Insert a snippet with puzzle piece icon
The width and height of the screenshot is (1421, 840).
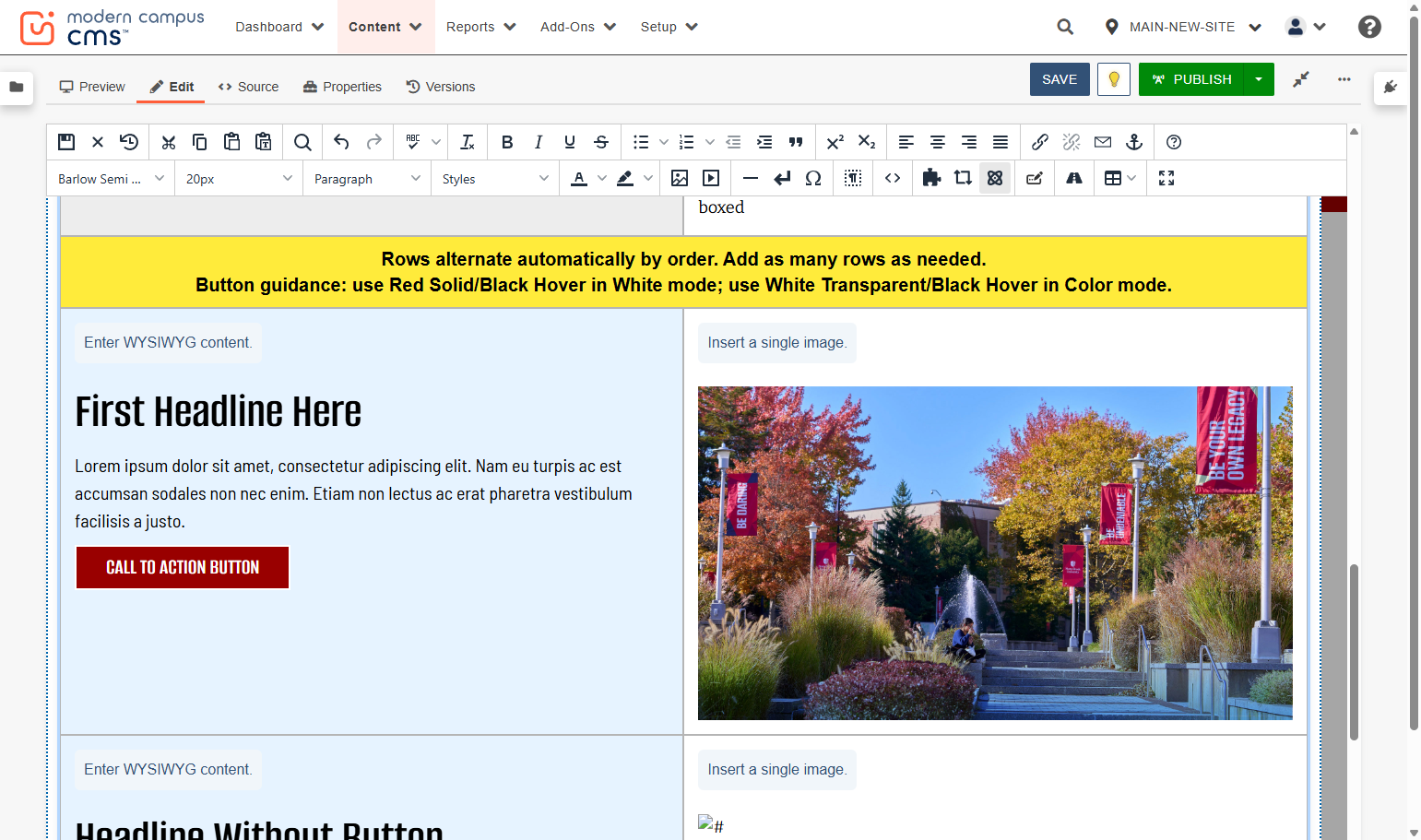[931, 178]
